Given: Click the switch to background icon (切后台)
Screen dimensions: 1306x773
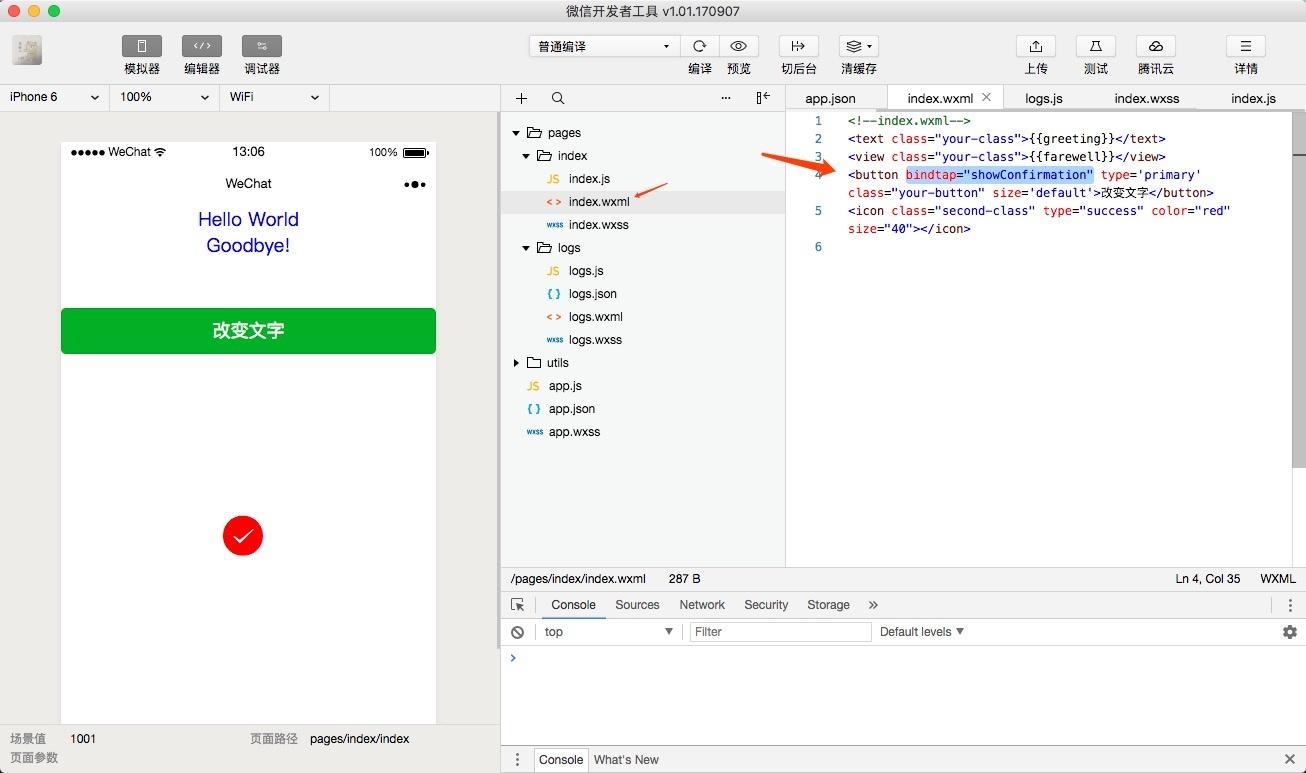Looking at the screenshot, I should tap(799, 46).
